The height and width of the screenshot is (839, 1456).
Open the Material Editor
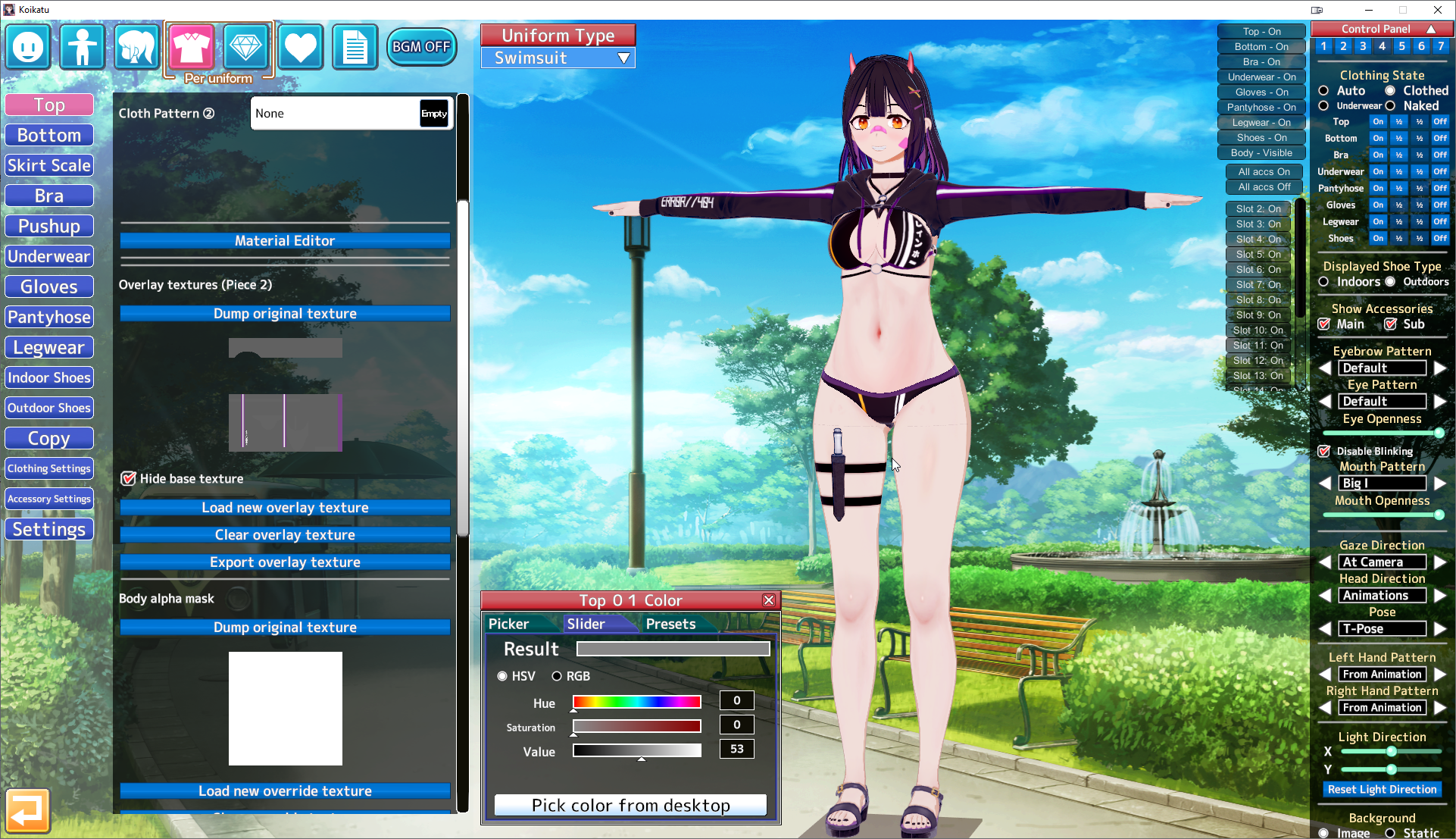coord(285,241)
